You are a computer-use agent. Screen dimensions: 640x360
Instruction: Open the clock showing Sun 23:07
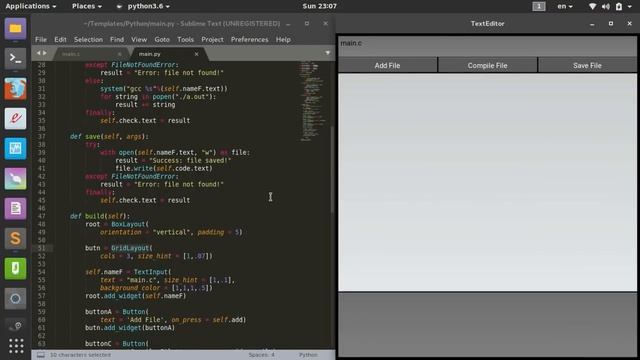[x=320, y=6]
